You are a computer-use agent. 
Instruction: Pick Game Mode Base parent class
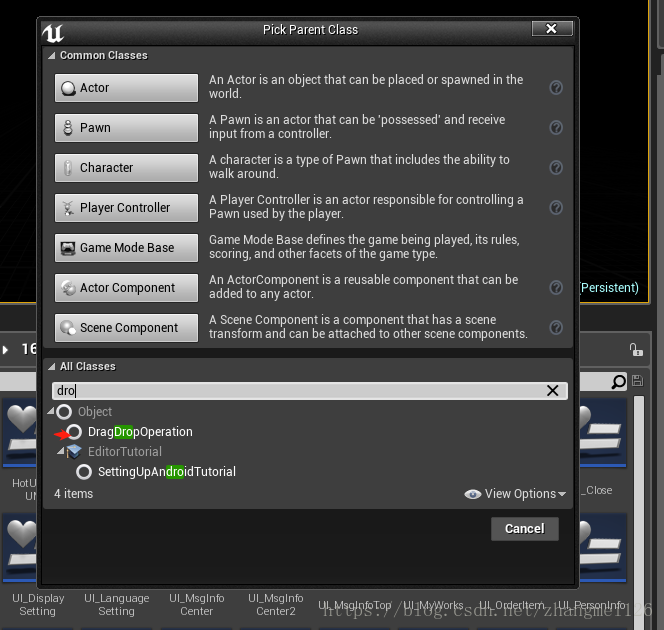[x=126, y=248]
